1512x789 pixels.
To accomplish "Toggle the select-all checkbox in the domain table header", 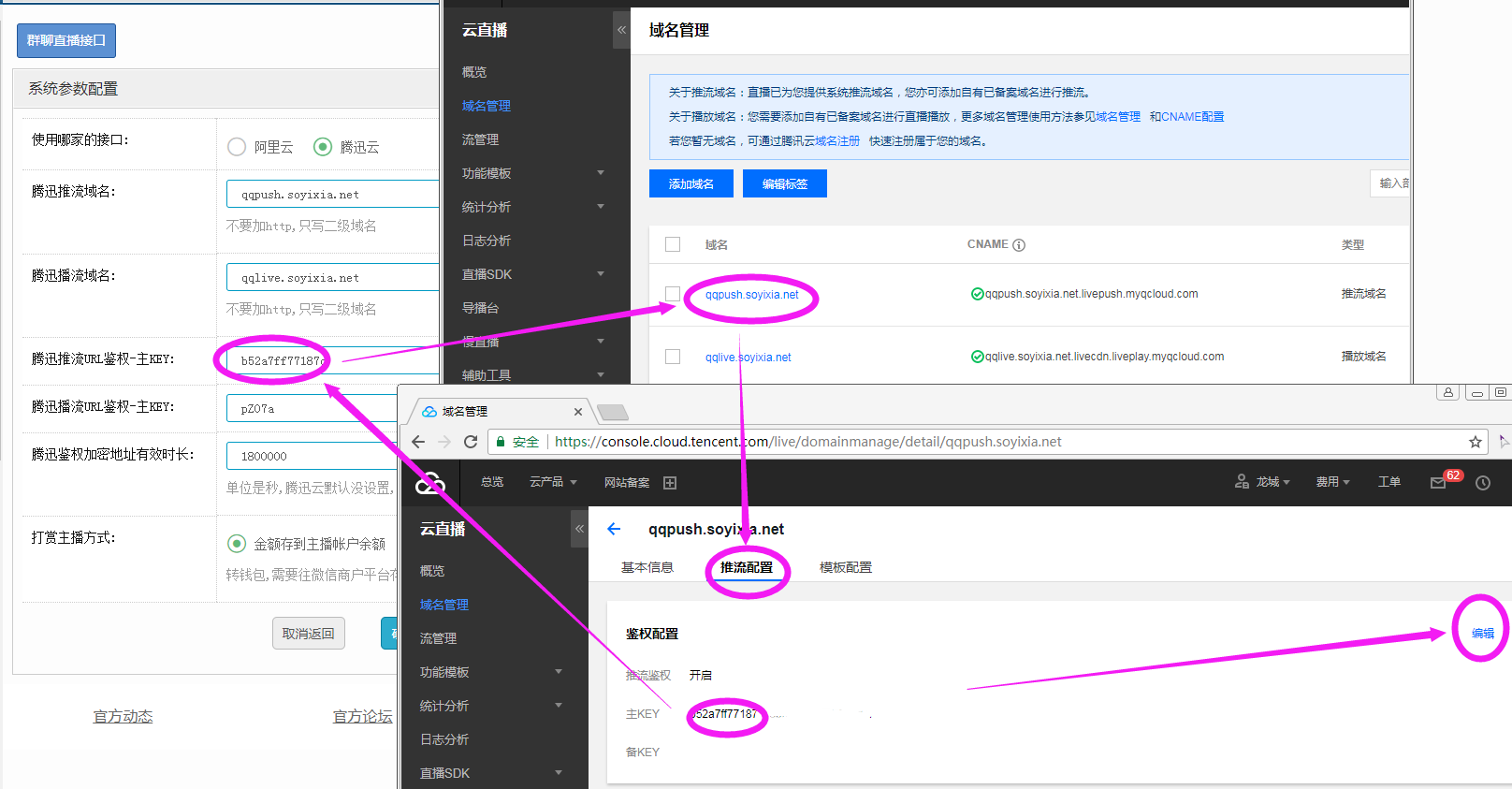I will (672, 244).
